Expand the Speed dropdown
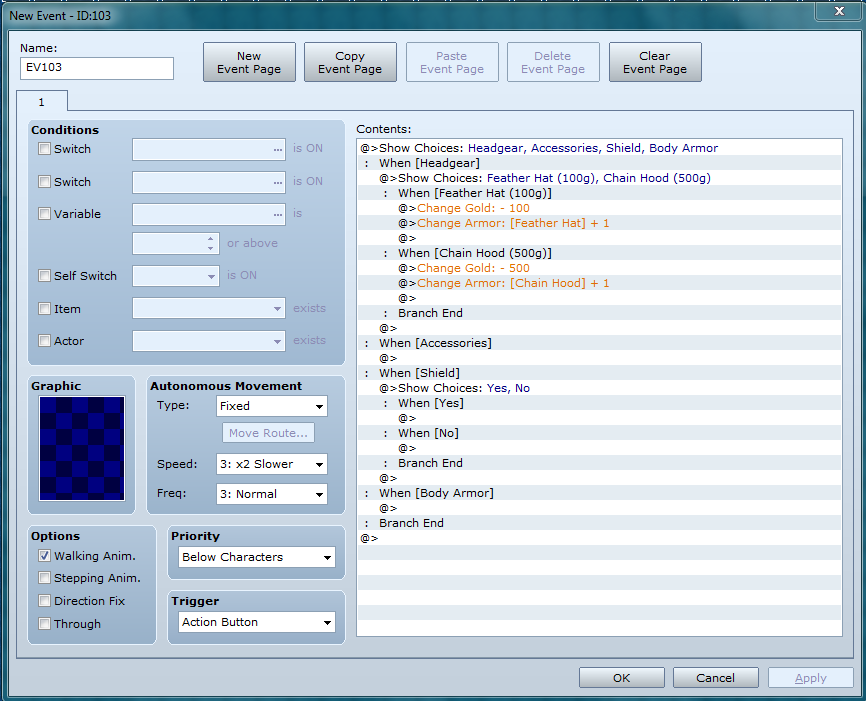This screenshot has width=866, height=701. click(272, 464)
